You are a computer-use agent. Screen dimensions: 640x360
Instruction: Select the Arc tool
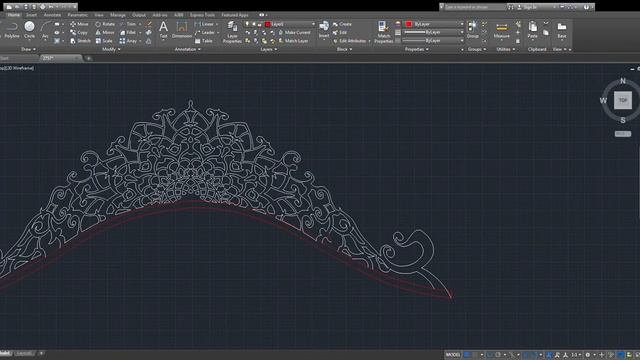pos(45,30)
